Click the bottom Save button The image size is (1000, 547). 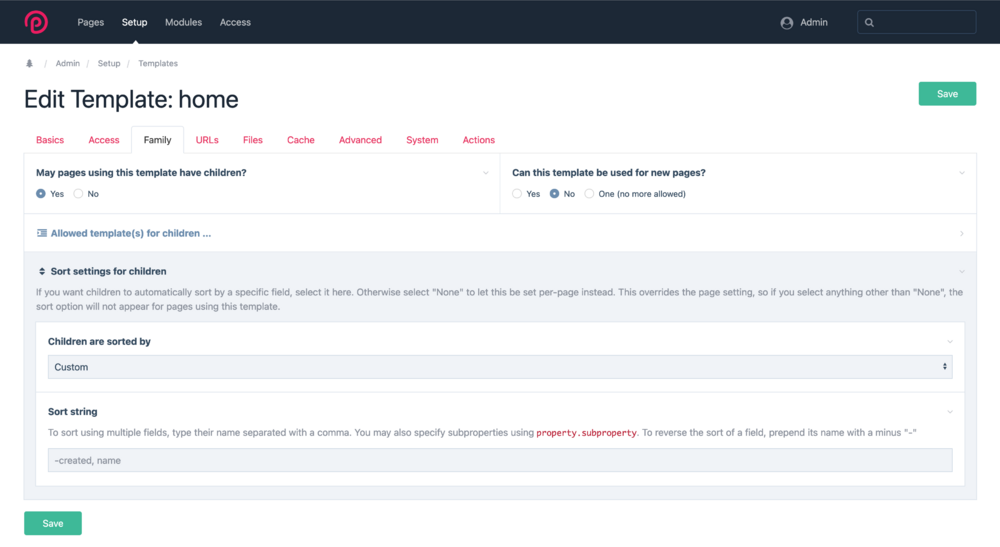tap(53, 523)
